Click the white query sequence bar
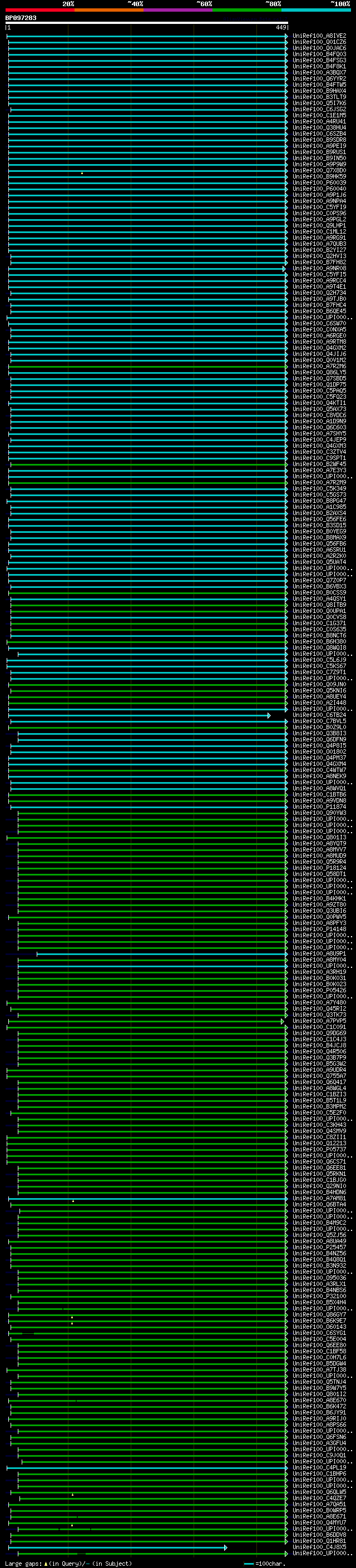 pos(147,22)
